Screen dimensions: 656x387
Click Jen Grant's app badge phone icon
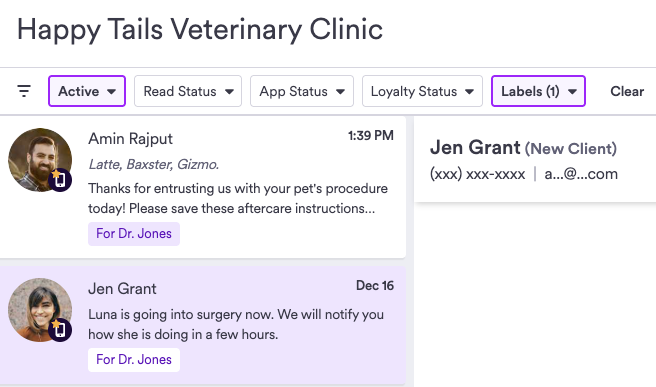pyautogui.click(x=60, y=330)
